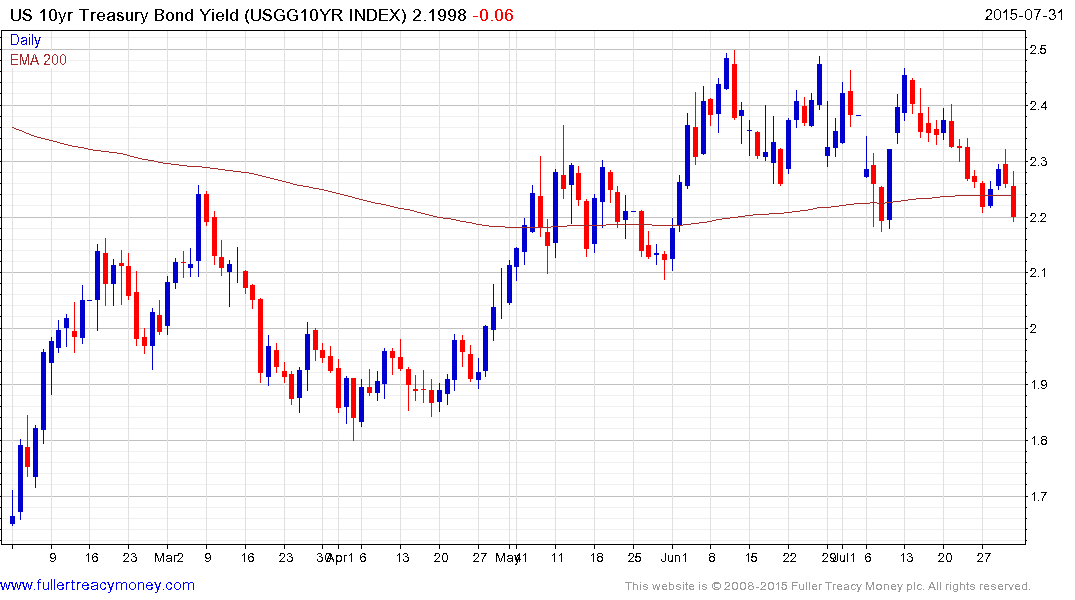Click the 2.3 y-axis label

[1038, 162]
